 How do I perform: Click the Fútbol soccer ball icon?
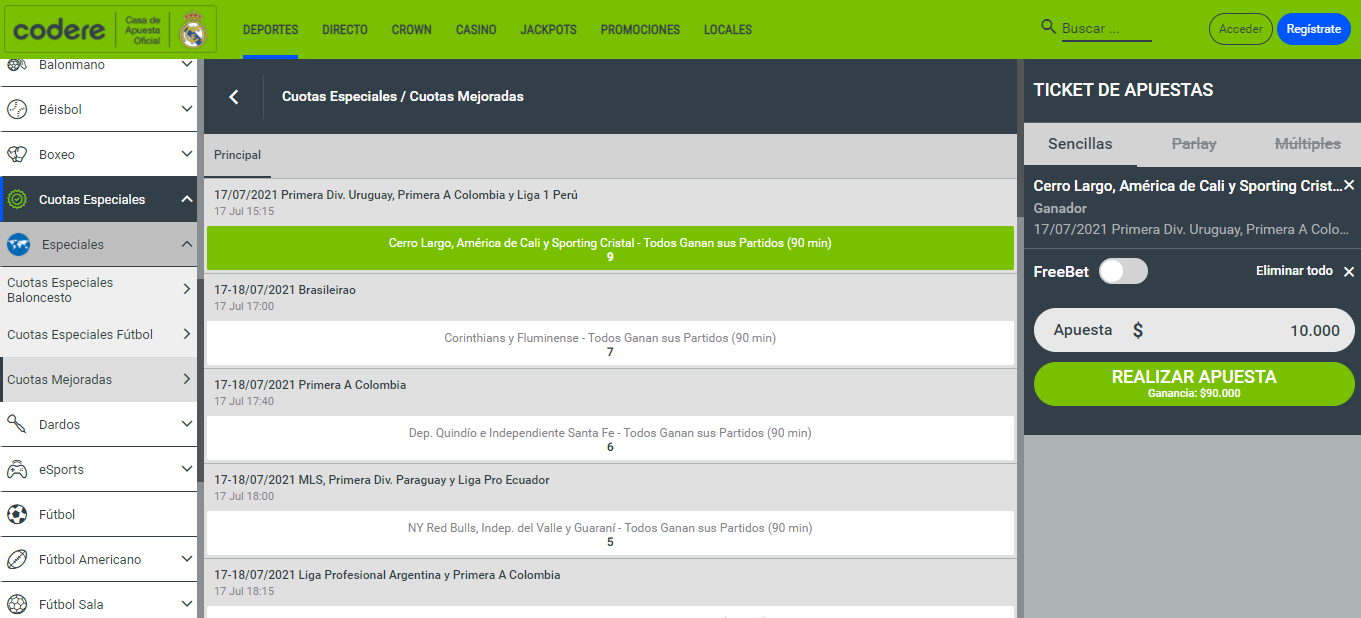[x=17, y=515]
